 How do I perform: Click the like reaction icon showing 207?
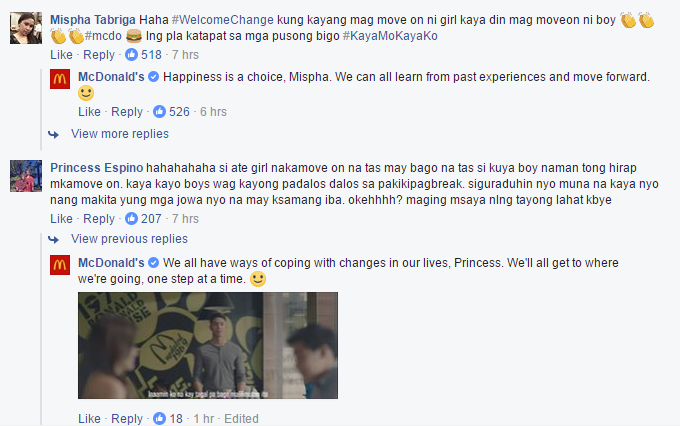point(131,219)
